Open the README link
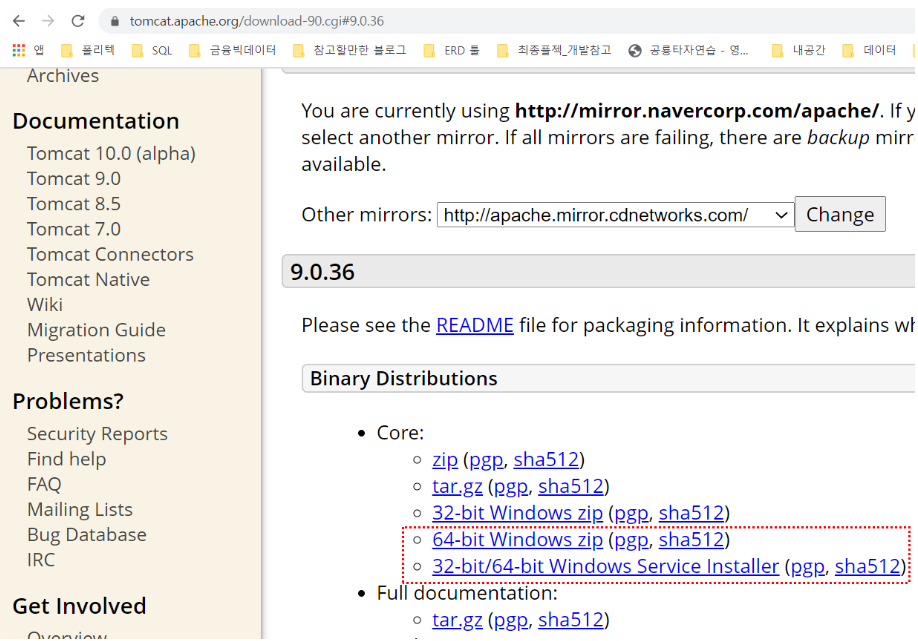The height and width of the screenshot is (641, 918). (475, 325)
